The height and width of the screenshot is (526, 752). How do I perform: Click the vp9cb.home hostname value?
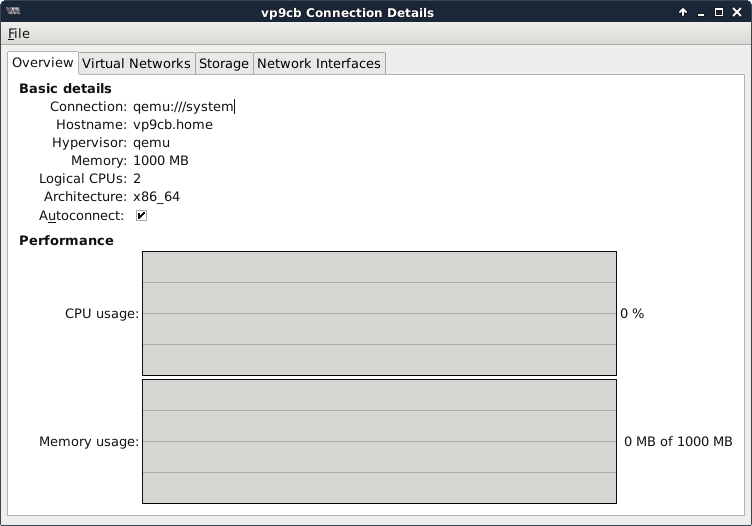coord(172,125)
